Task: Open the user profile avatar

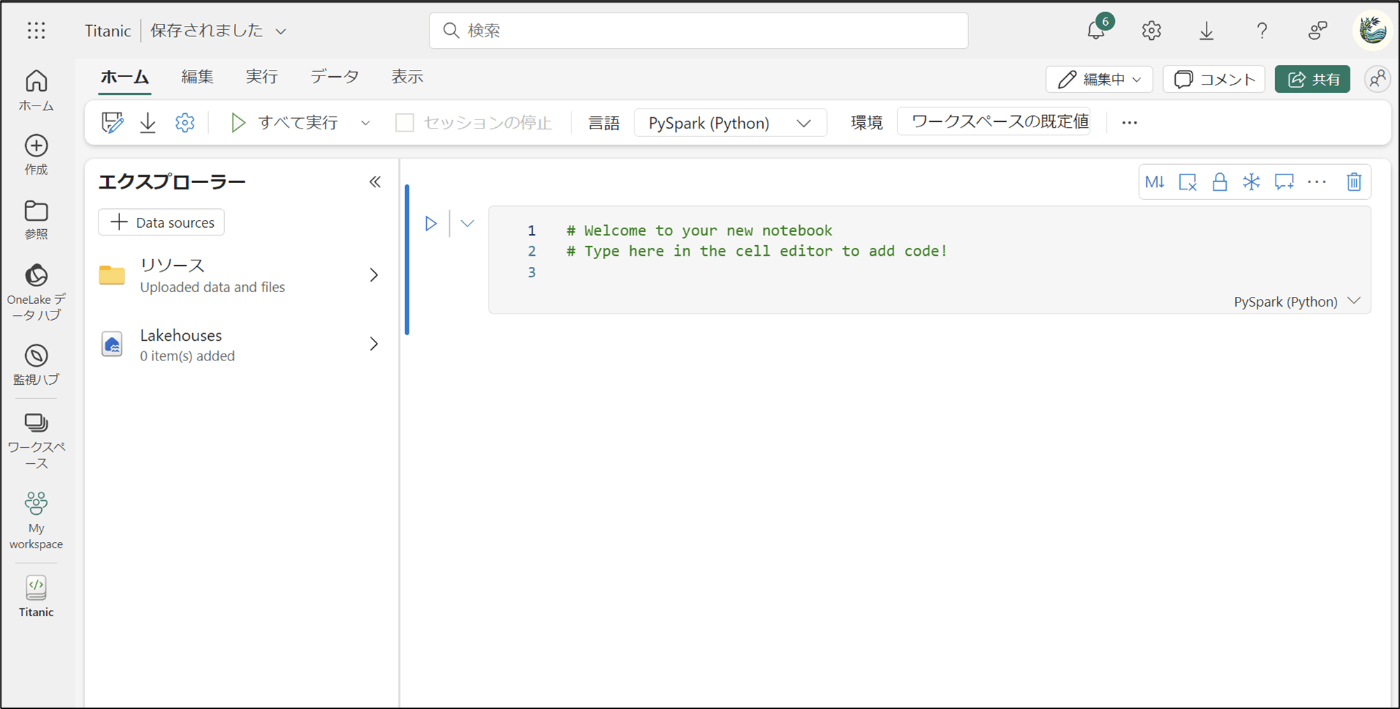Action: [x=1372, y=30]
